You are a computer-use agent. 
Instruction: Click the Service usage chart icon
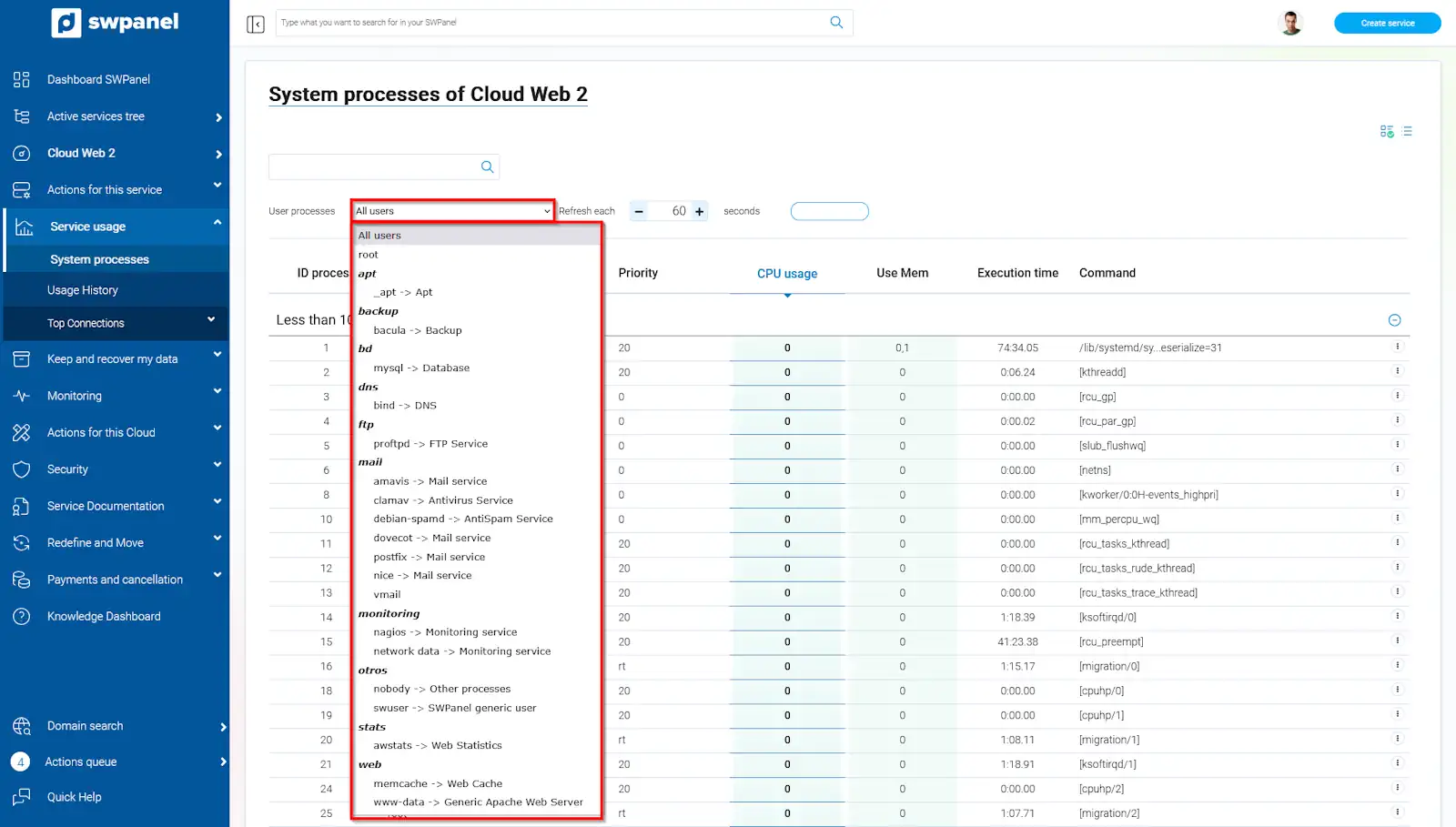click(25, 227)
